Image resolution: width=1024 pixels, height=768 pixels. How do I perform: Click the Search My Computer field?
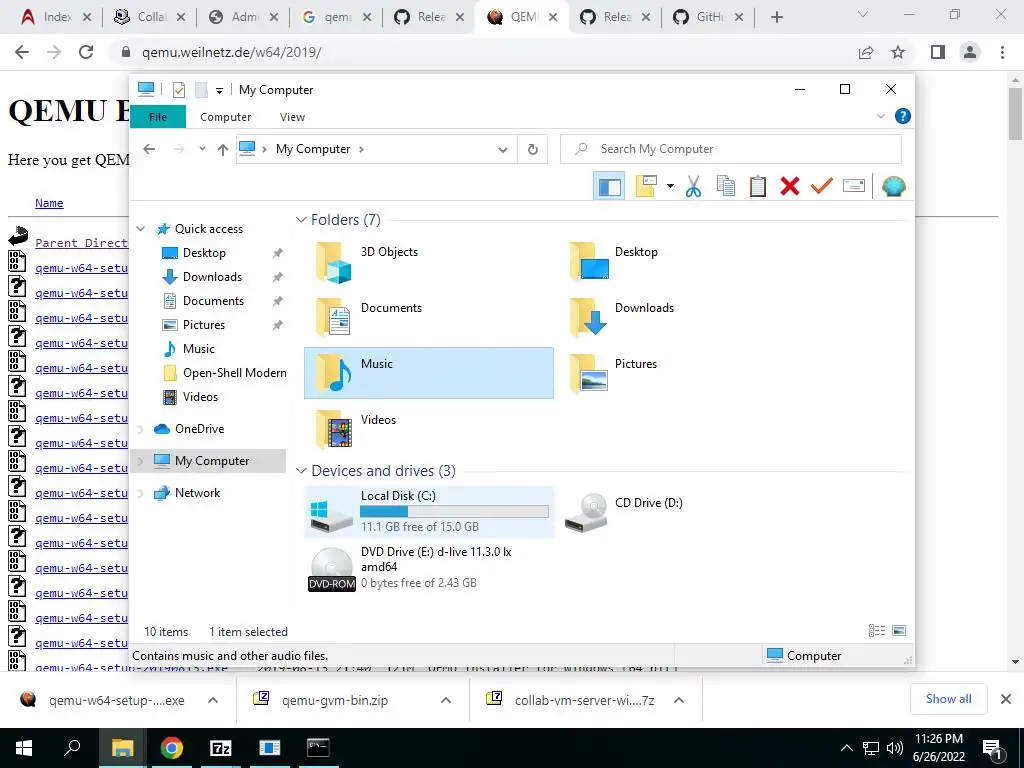click(x=731, y=149)
